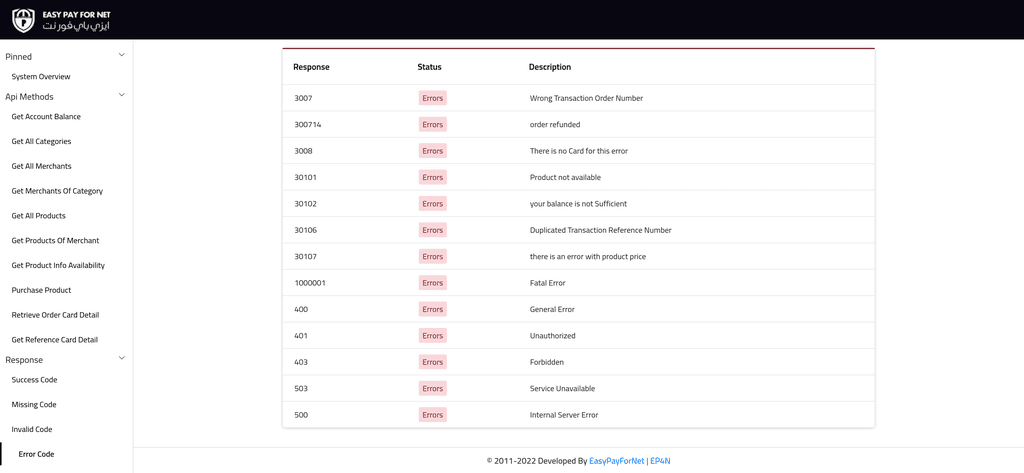Click the Description column header
The image size is (1024, 473).
pyautogui.click(x=550, y=67)
